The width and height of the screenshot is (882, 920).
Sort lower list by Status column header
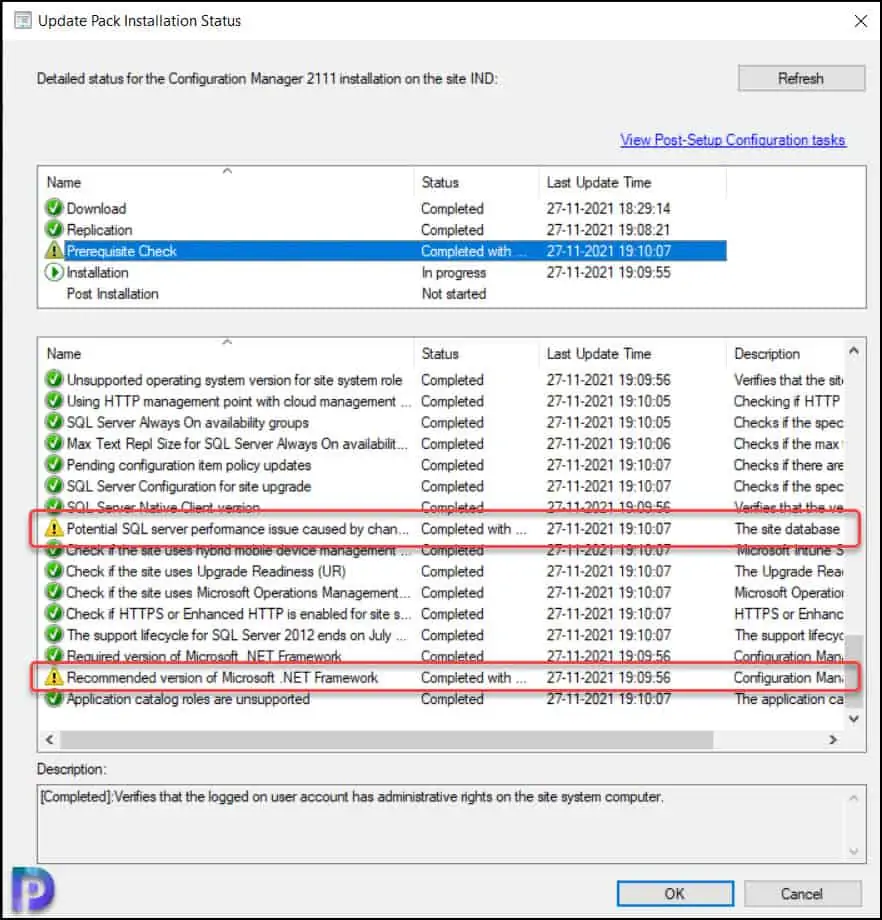tap(476, 354)
